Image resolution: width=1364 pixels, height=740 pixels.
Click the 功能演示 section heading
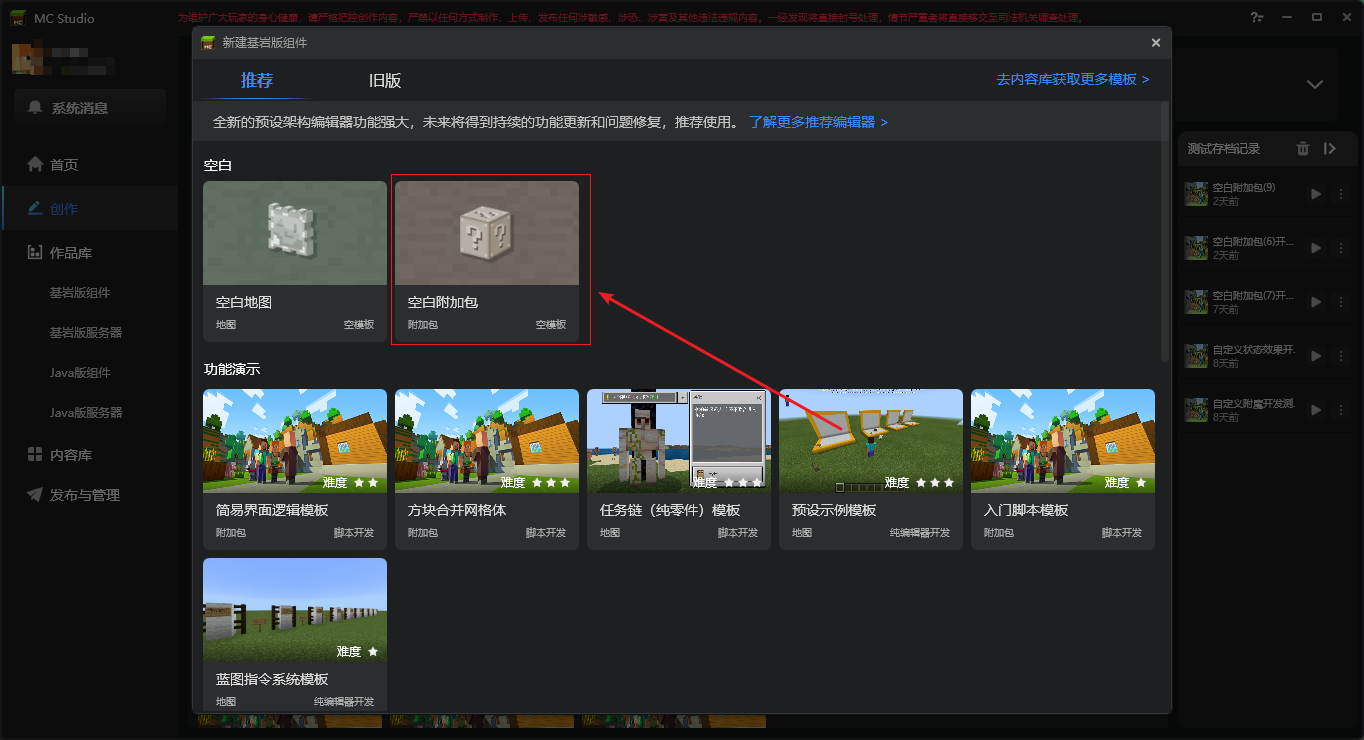pyautogui.click(x=232, y=369)
